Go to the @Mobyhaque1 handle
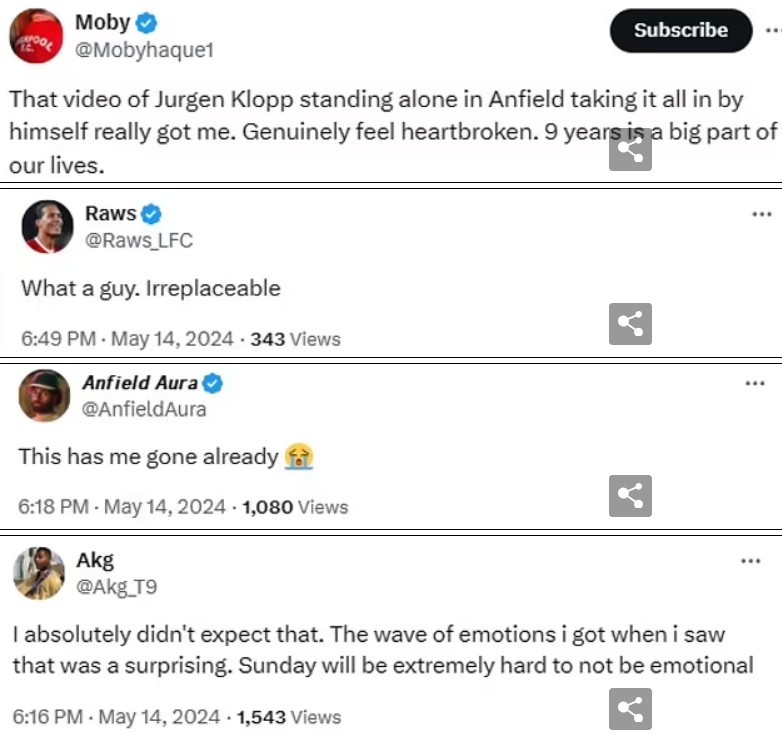The height and width of the screenshot is (735, 782). (x=145, y=50)
